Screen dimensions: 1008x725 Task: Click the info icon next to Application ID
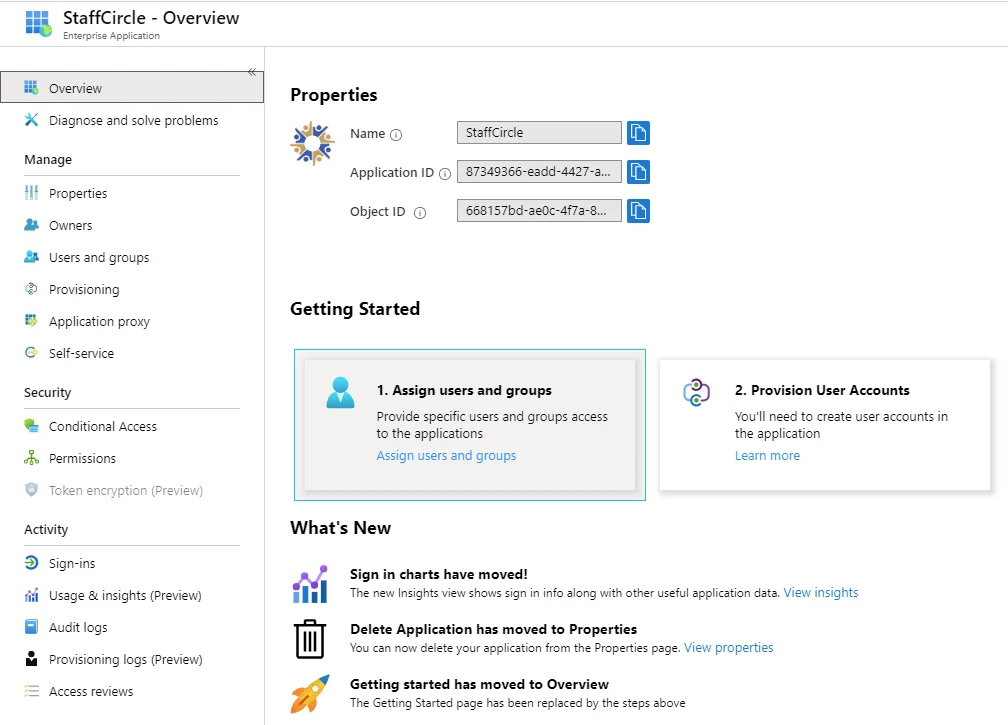pos(445,174)
